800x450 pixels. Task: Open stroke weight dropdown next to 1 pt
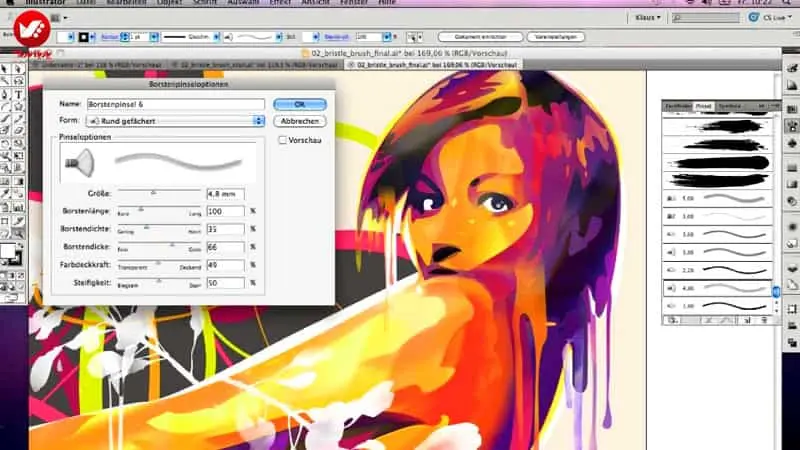tap(154, 37)
